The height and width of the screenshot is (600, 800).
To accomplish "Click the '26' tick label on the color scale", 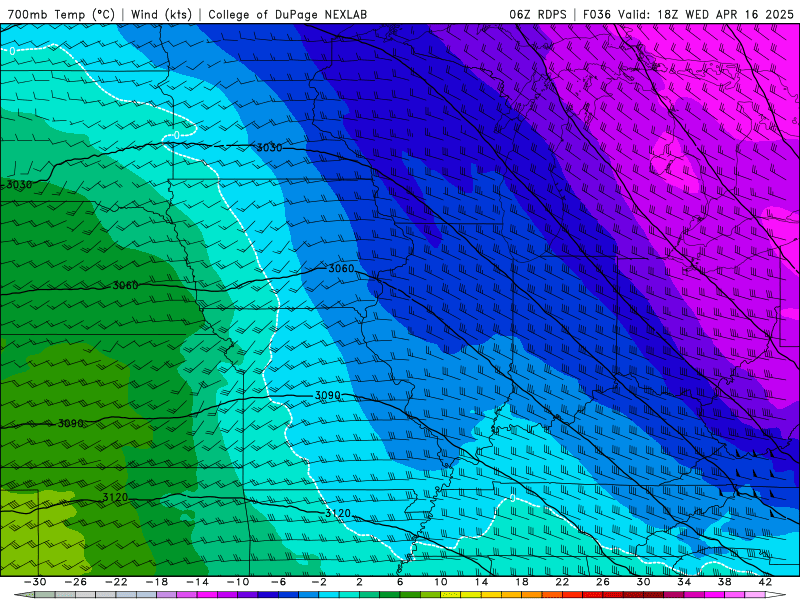I will (603, 582).
